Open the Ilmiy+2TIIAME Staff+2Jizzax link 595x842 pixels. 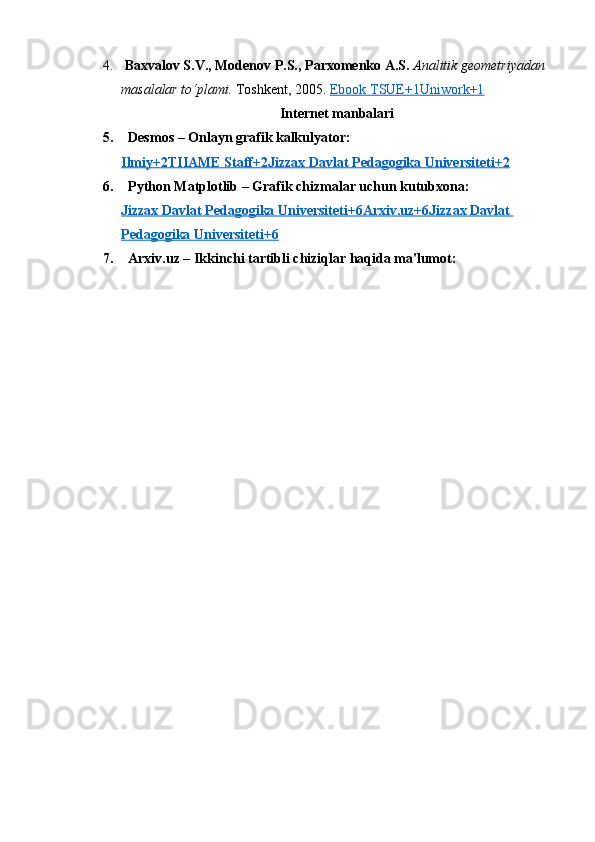click(x=315, y=162)
